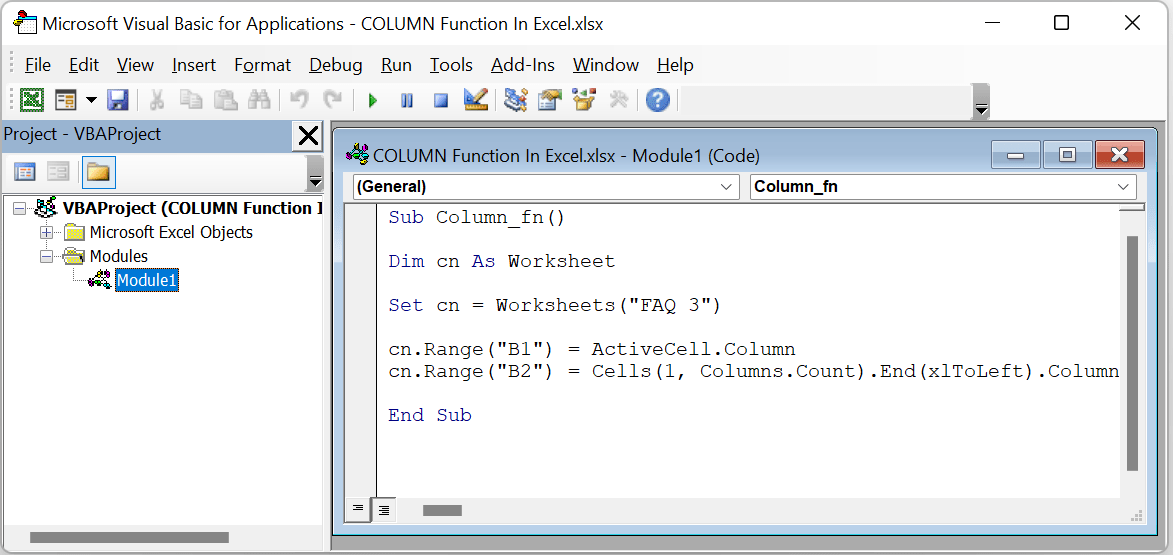Click the Undo arrow icon
The image size is (1173, 555).
pyautogui.click(x=299, y=99)
